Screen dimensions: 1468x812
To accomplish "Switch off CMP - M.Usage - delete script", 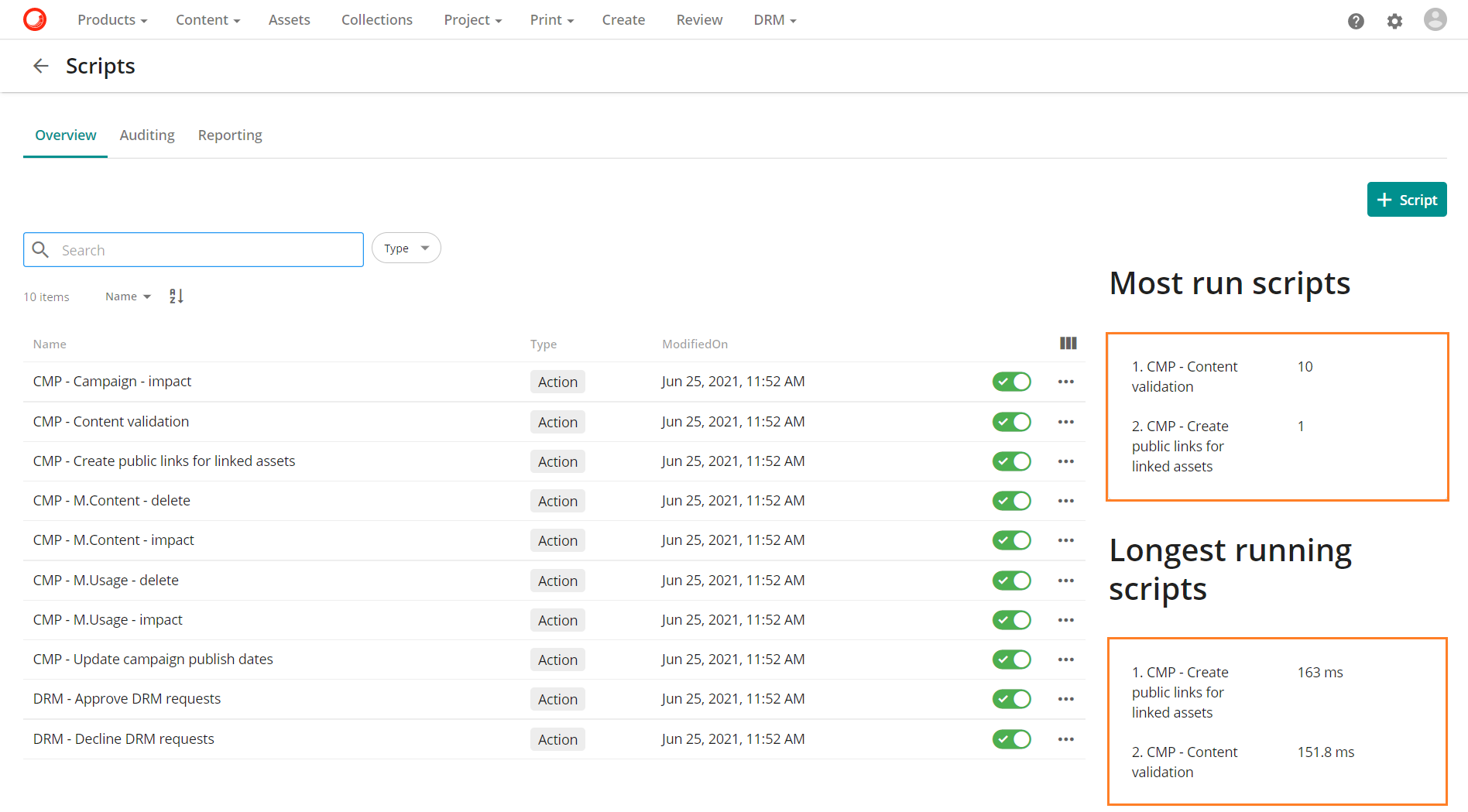I will [x=1012, y=581].
